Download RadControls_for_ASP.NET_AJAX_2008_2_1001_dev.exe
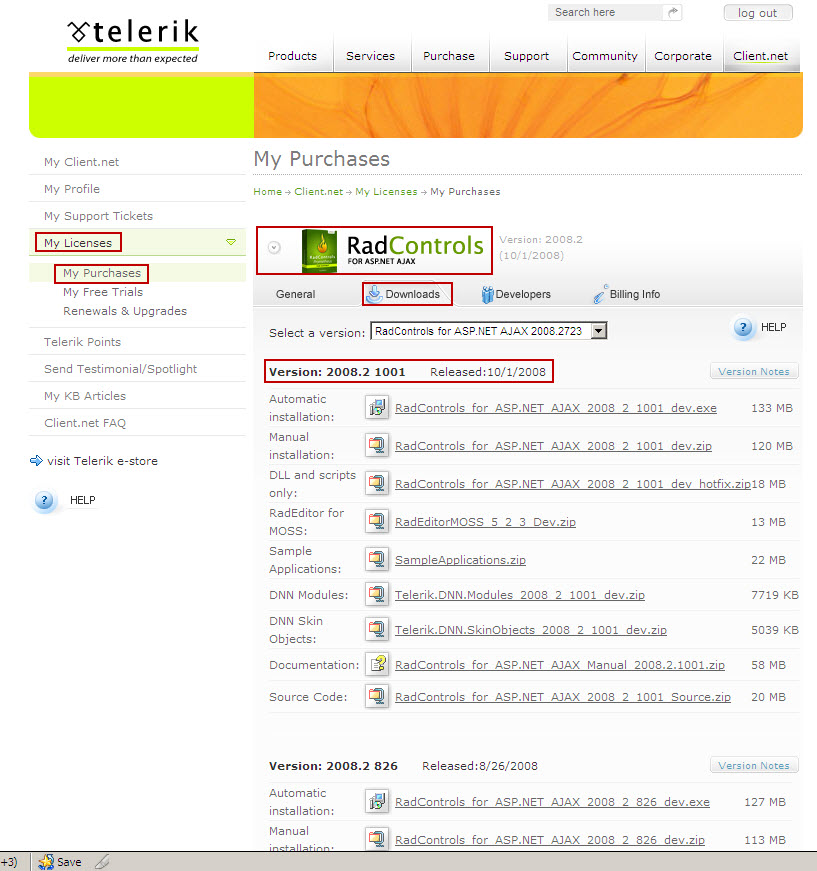This screenshot has height=871, width=817. (556, 408)
